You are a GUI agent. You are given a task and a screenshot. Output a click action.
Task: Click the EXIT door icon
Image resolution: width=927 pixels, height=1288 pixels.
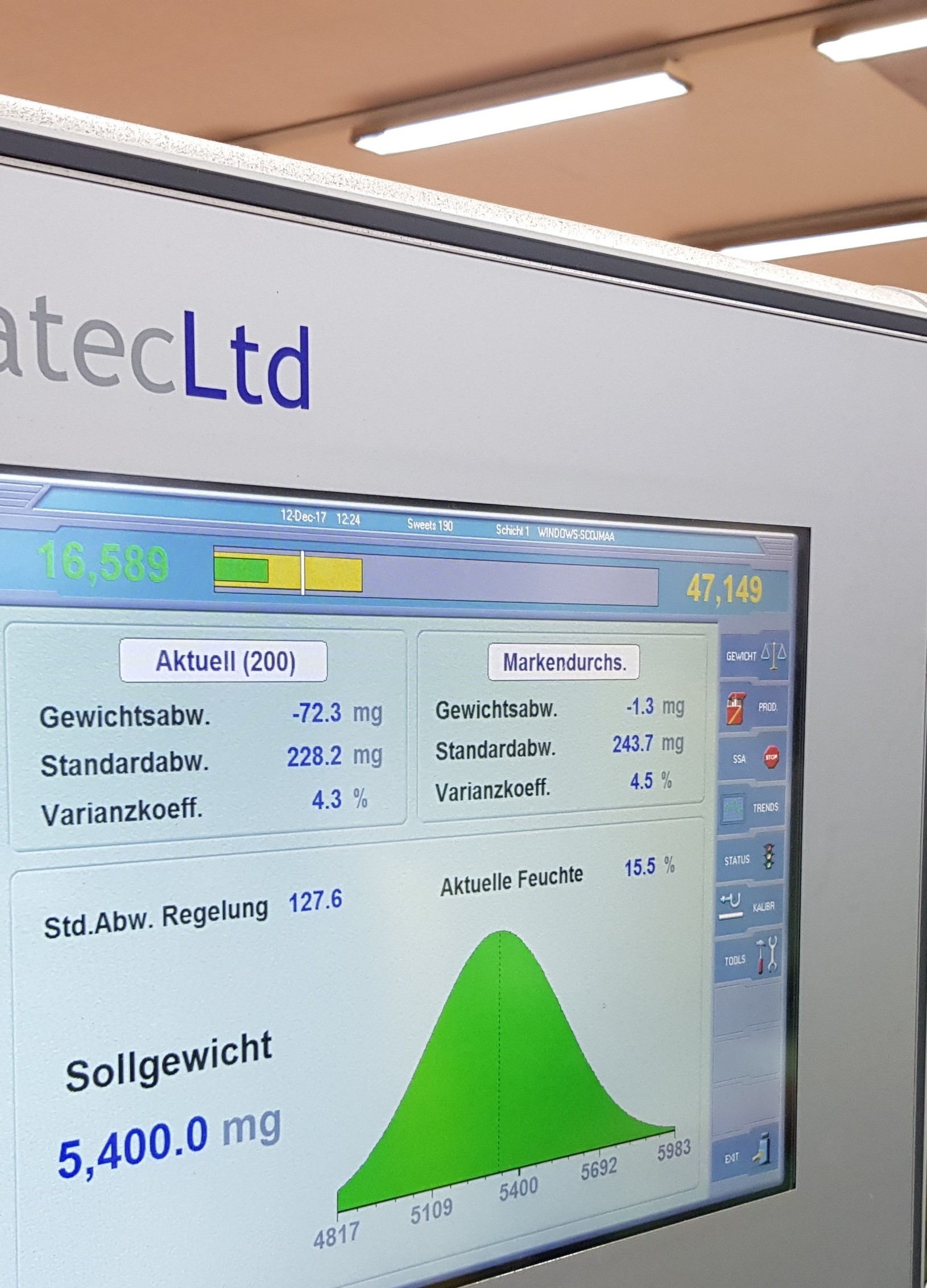762,1146
